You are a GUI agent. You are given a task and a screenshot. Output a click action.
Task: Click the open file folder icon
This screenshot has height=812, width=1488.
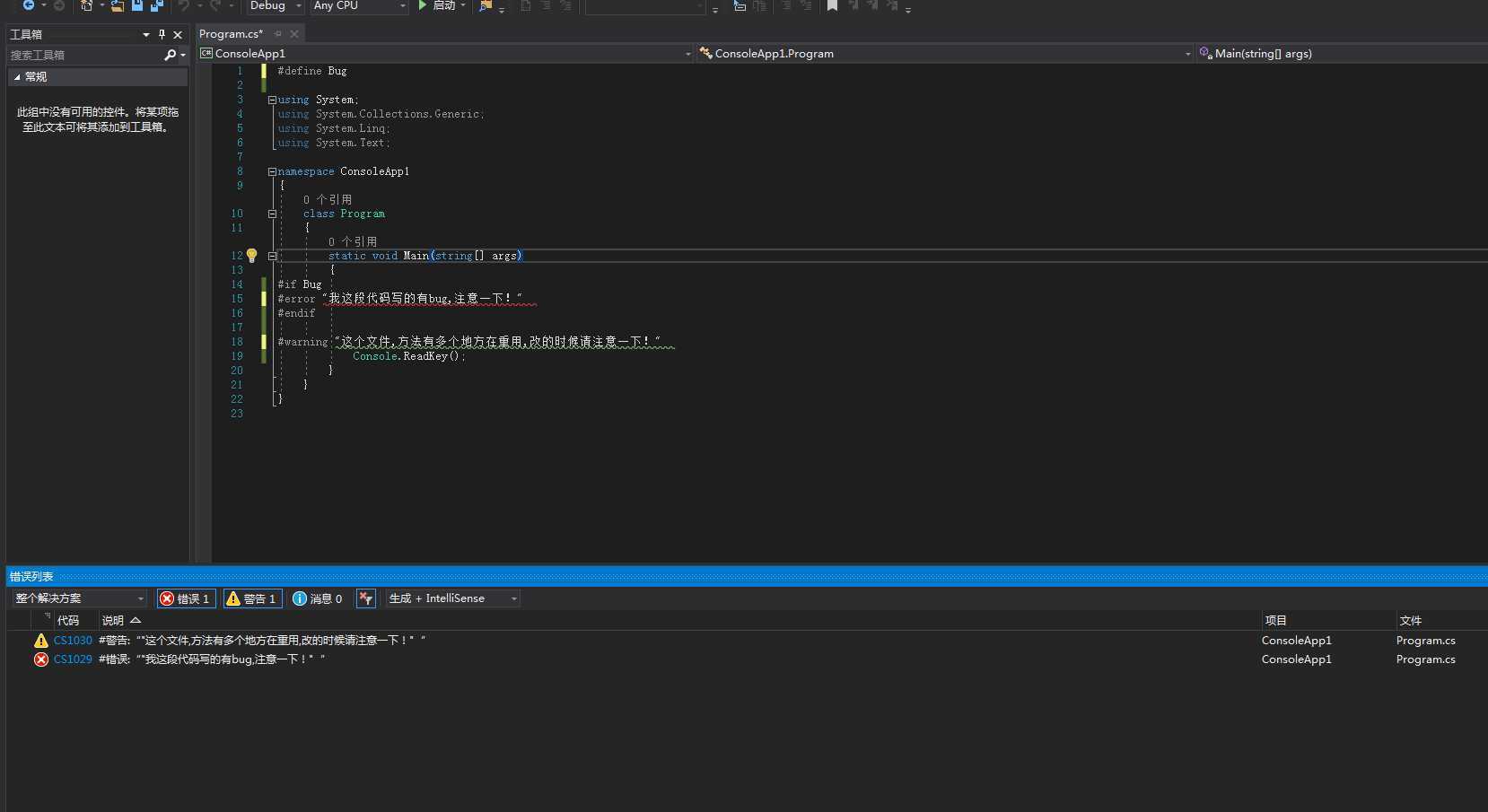coord(118,5)
